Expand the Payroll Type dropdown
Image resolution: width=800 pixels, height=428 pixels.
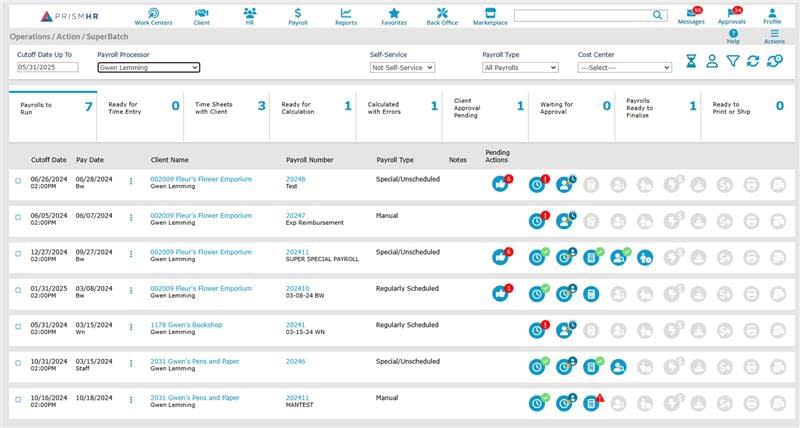click(x=519, y=68)
